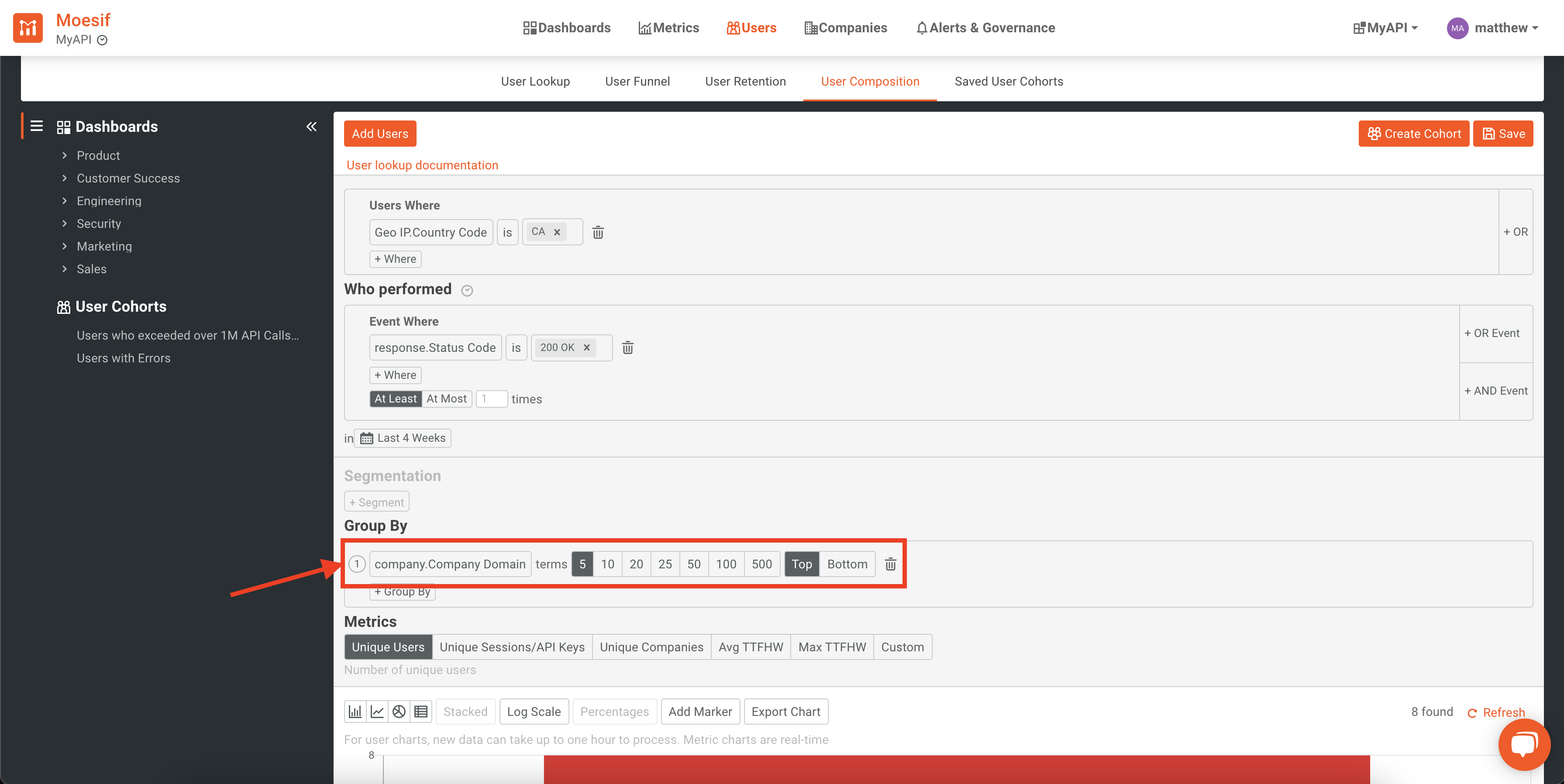Toggle Log Scale on the chart
The width and height of the screenshot is (1564, 784).
[x=534, y=711]
